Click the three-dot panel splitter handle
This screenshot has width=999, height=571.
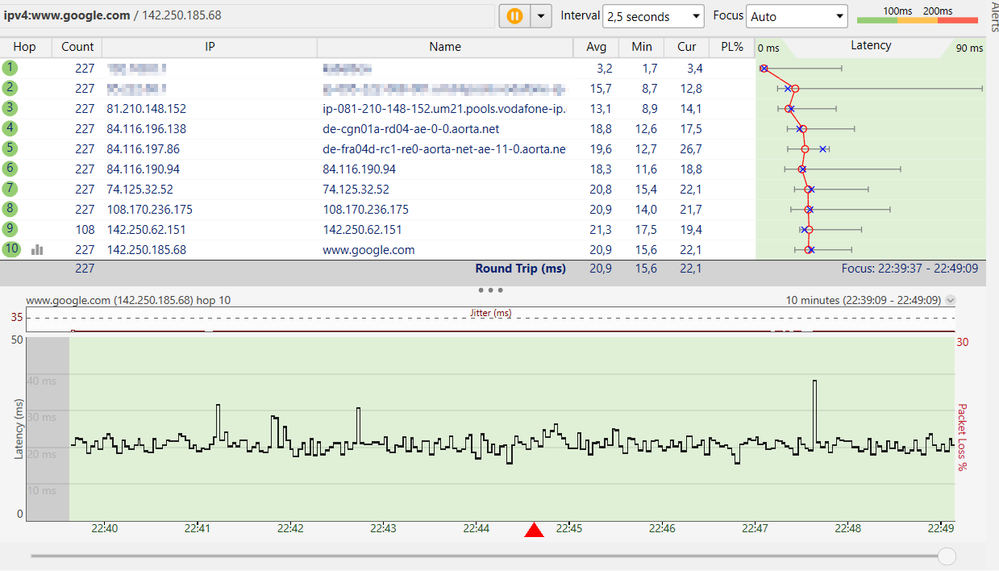[x=490, y=290]
